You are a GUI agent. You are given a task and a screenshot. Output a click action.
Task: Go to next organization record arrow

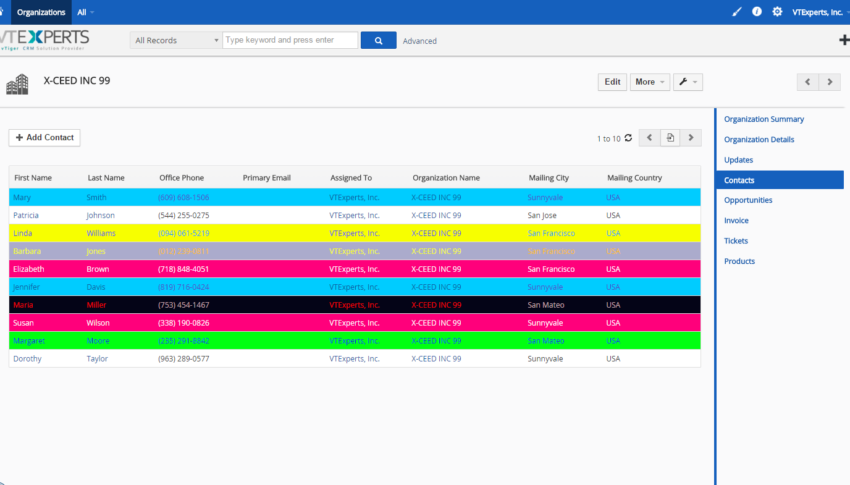coord(829,82)
